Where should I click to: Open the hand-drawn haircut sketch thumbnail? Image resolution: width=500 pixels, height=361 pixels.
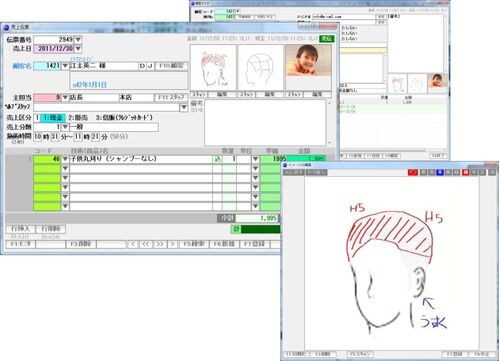coord(213,68)
